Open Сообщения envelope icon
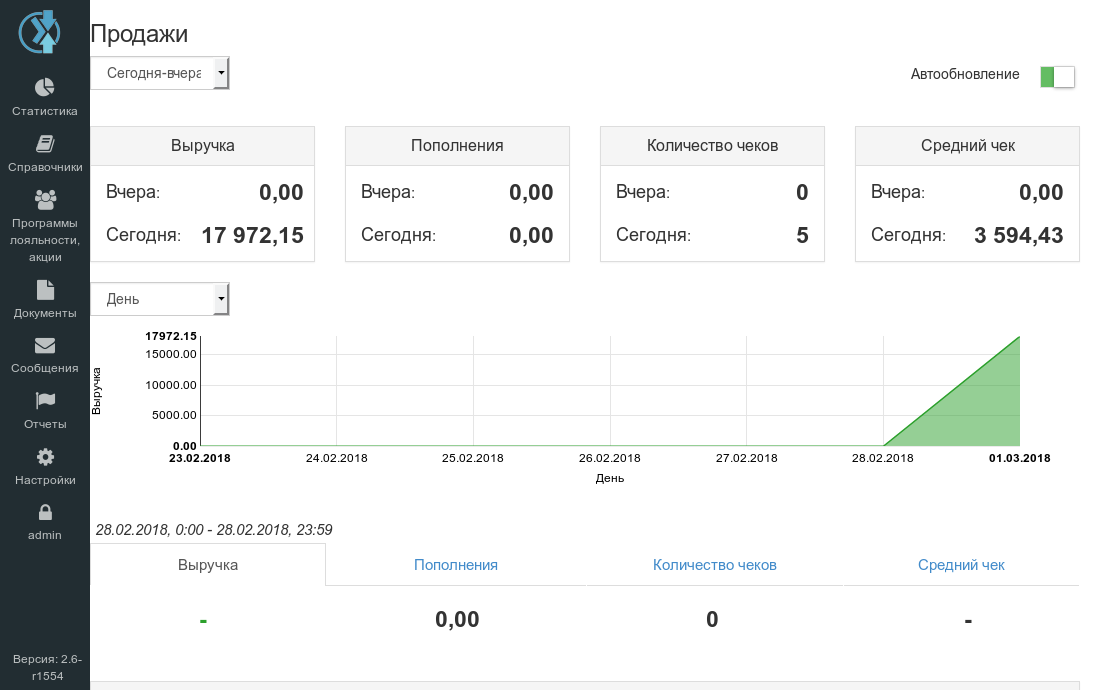 click(45, 346)
